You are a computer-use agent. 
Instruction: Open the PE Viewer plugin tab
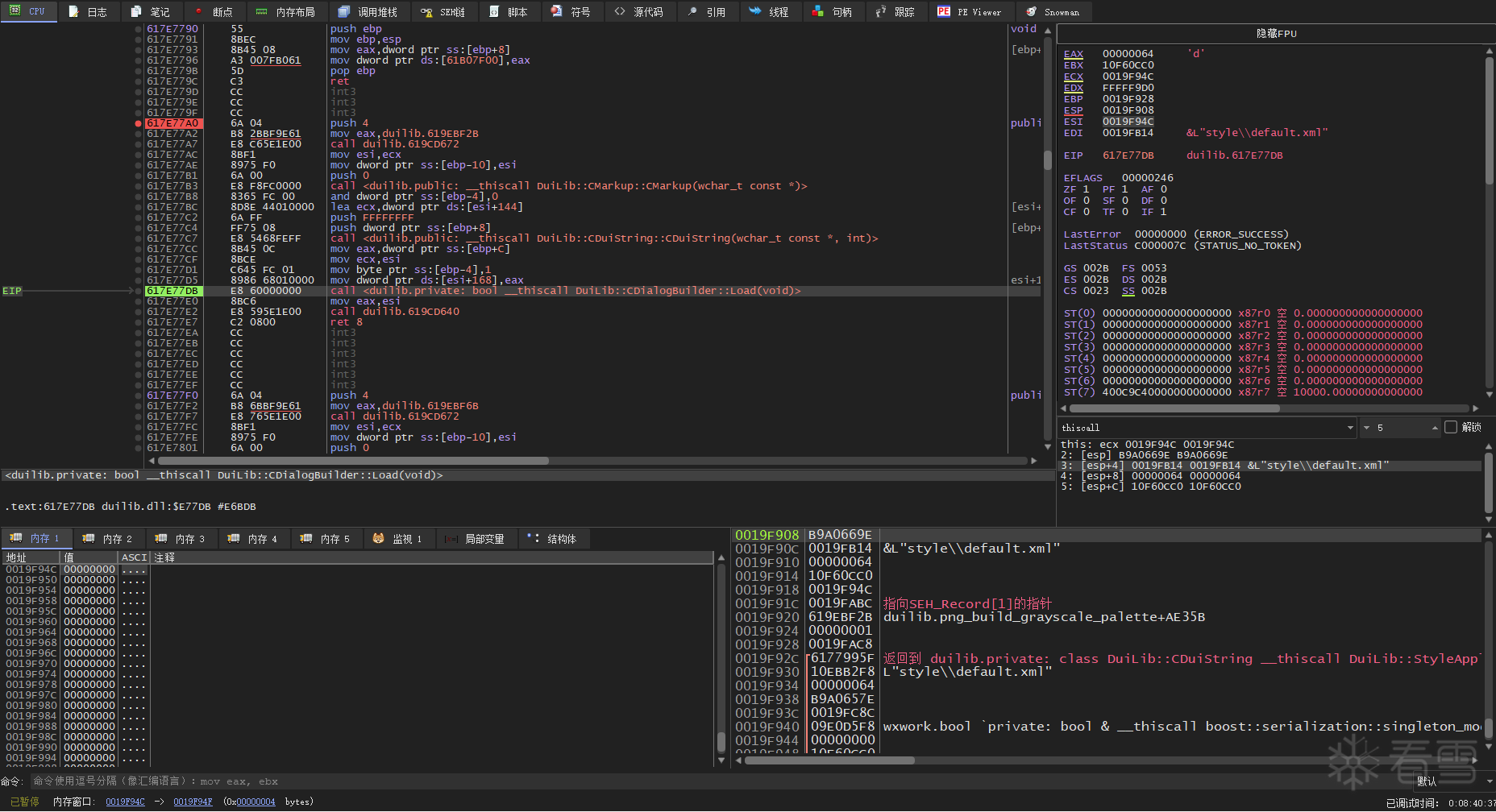[x=970, y=11]
